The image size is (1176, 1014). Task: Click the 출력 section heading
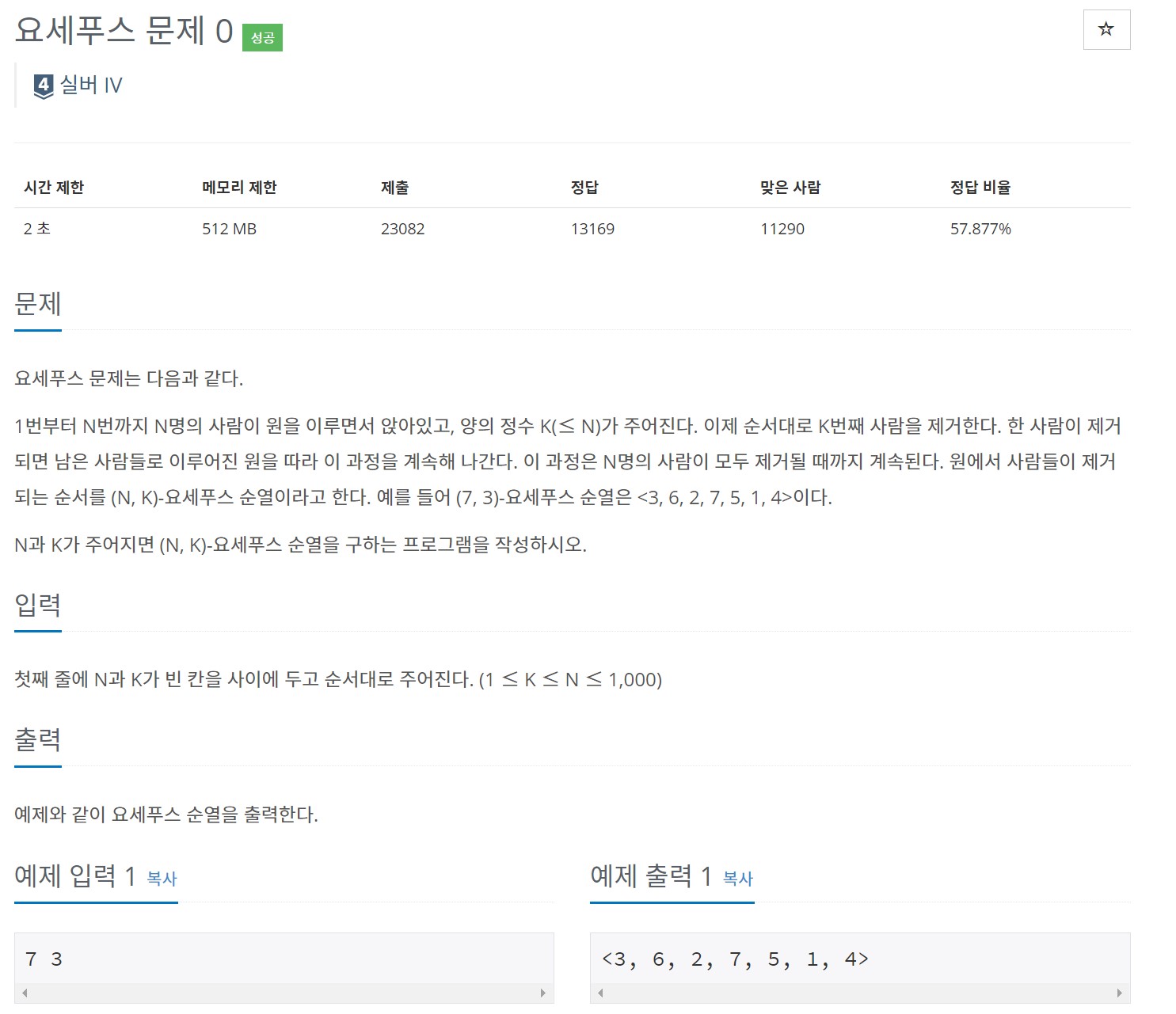(38, 739)
